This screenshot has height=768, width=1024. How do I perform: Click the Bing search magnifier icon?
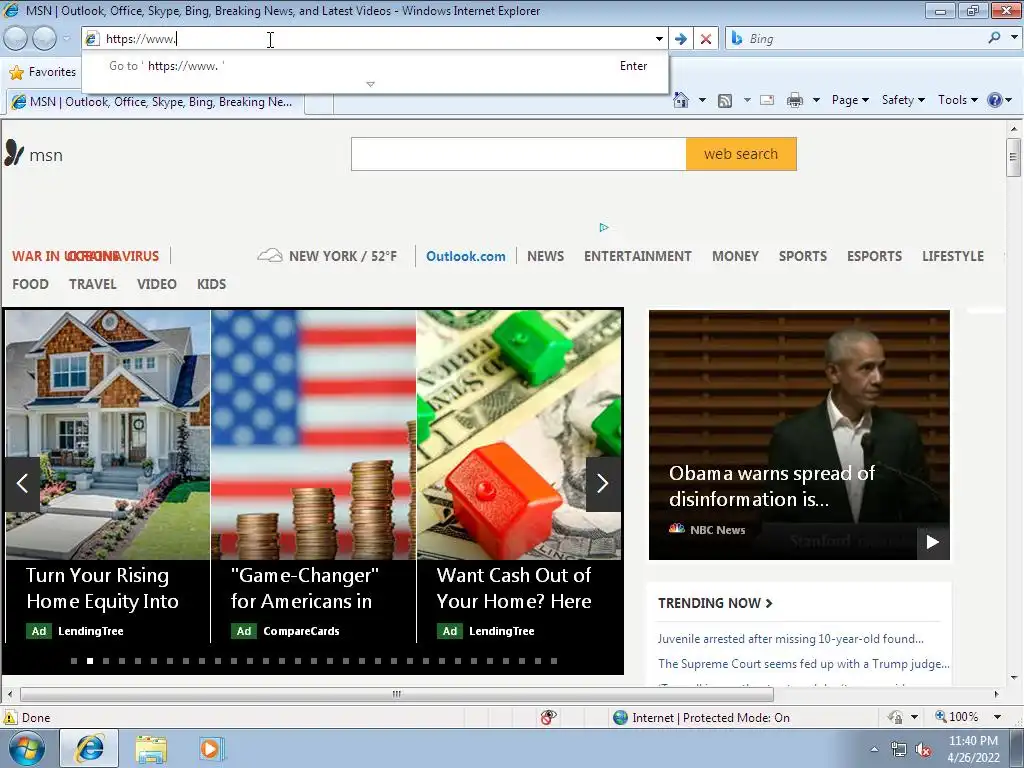coord(994,39)
